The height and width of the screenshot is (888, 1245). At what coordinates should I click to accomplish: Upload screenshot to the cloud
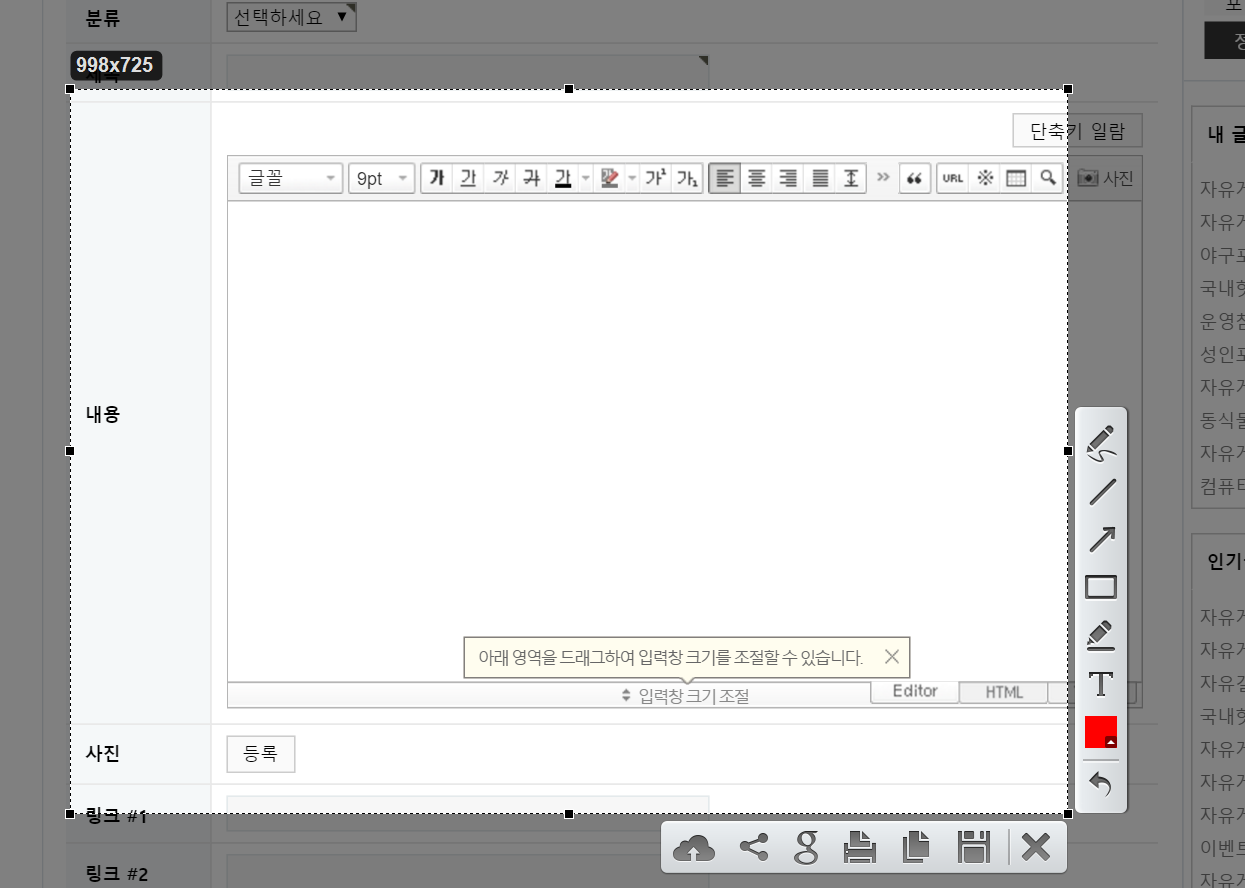pos(694,848)
